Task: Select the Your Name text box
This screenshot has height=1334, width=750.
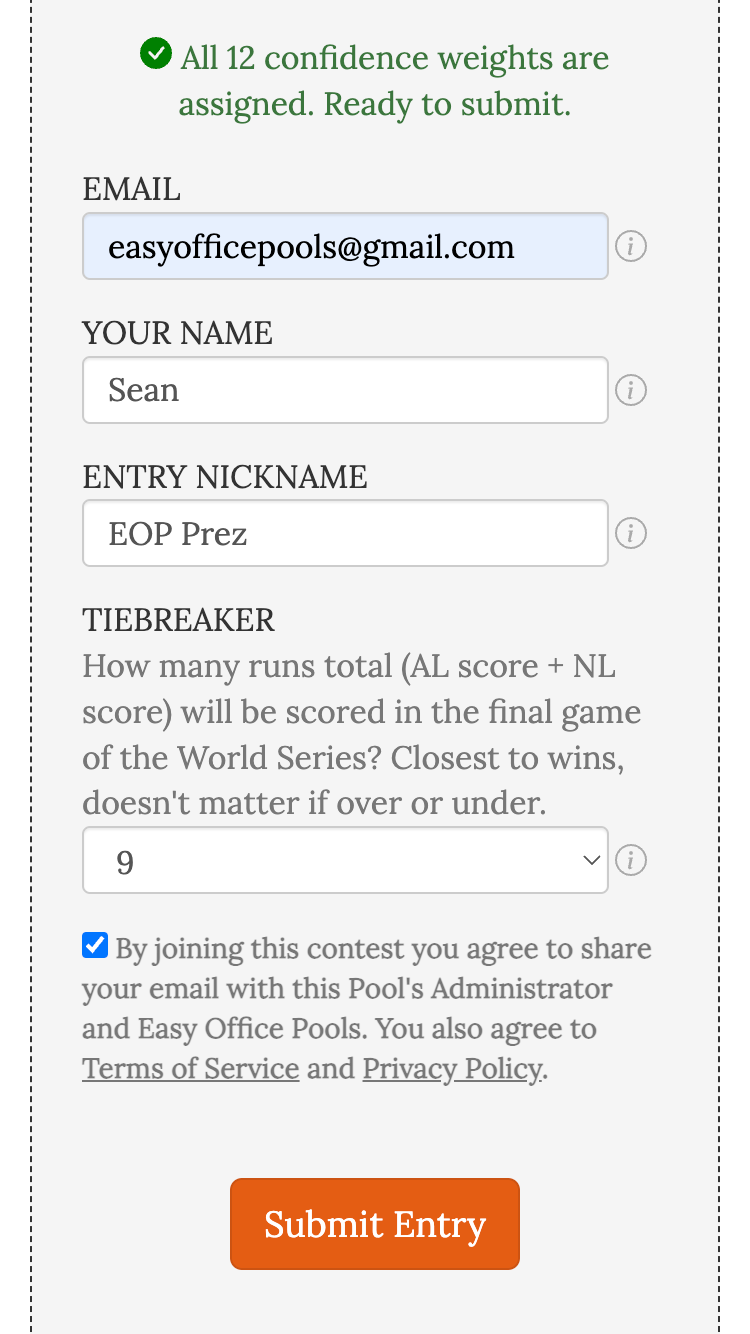Action: tap(345, 390)
